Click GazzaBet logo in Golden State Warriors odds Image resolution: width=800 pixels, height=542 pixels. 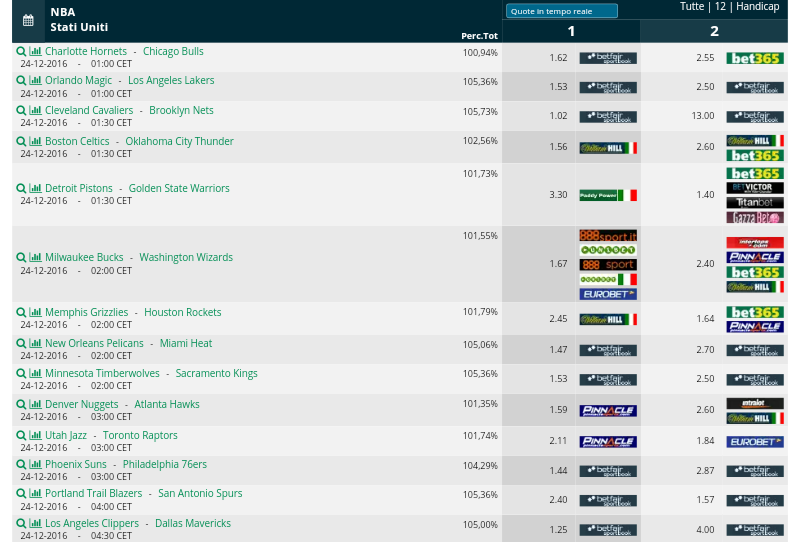(755, 217)
